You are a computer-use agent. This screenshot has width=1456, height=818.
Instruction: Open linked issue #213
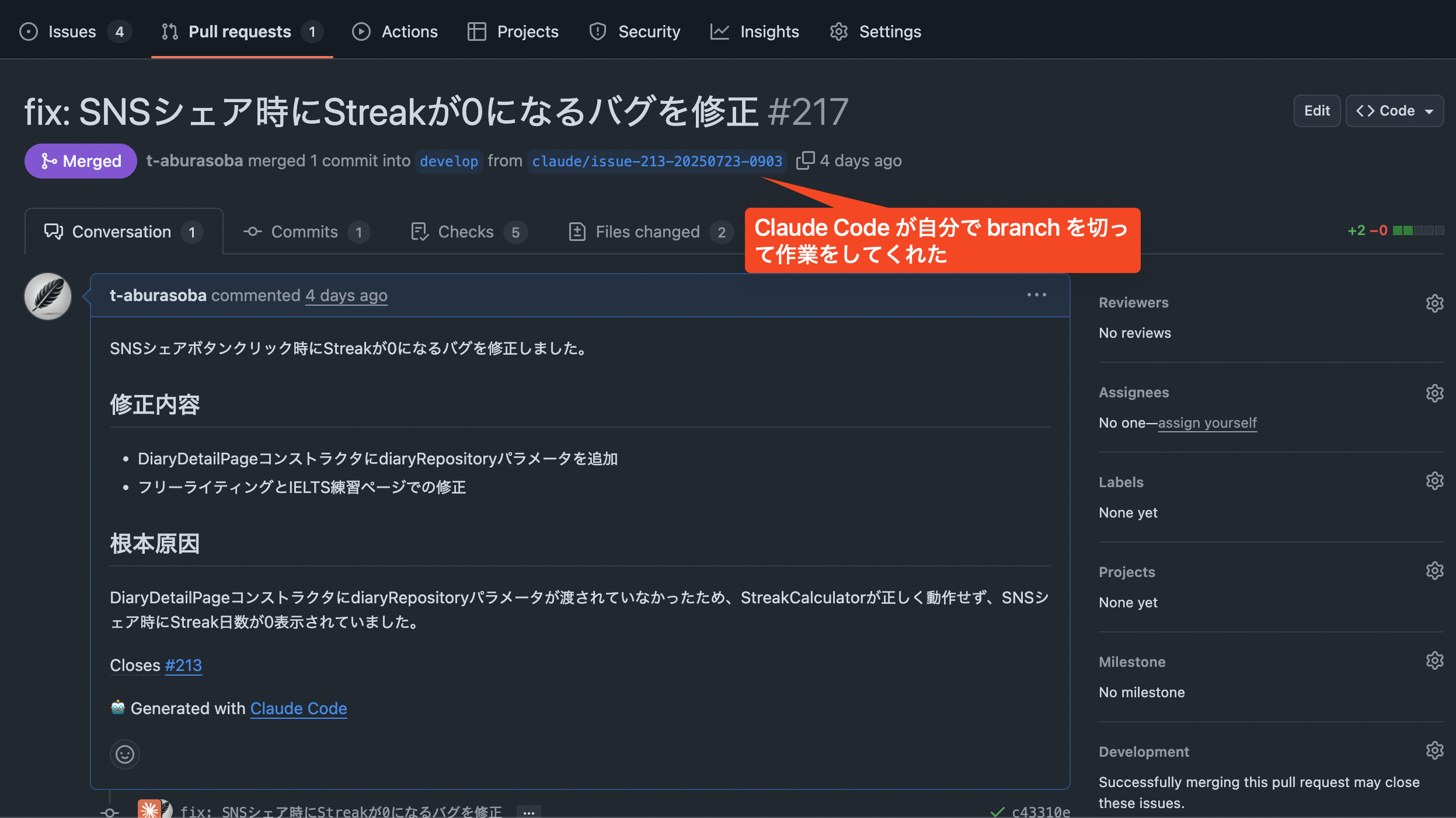183,665
